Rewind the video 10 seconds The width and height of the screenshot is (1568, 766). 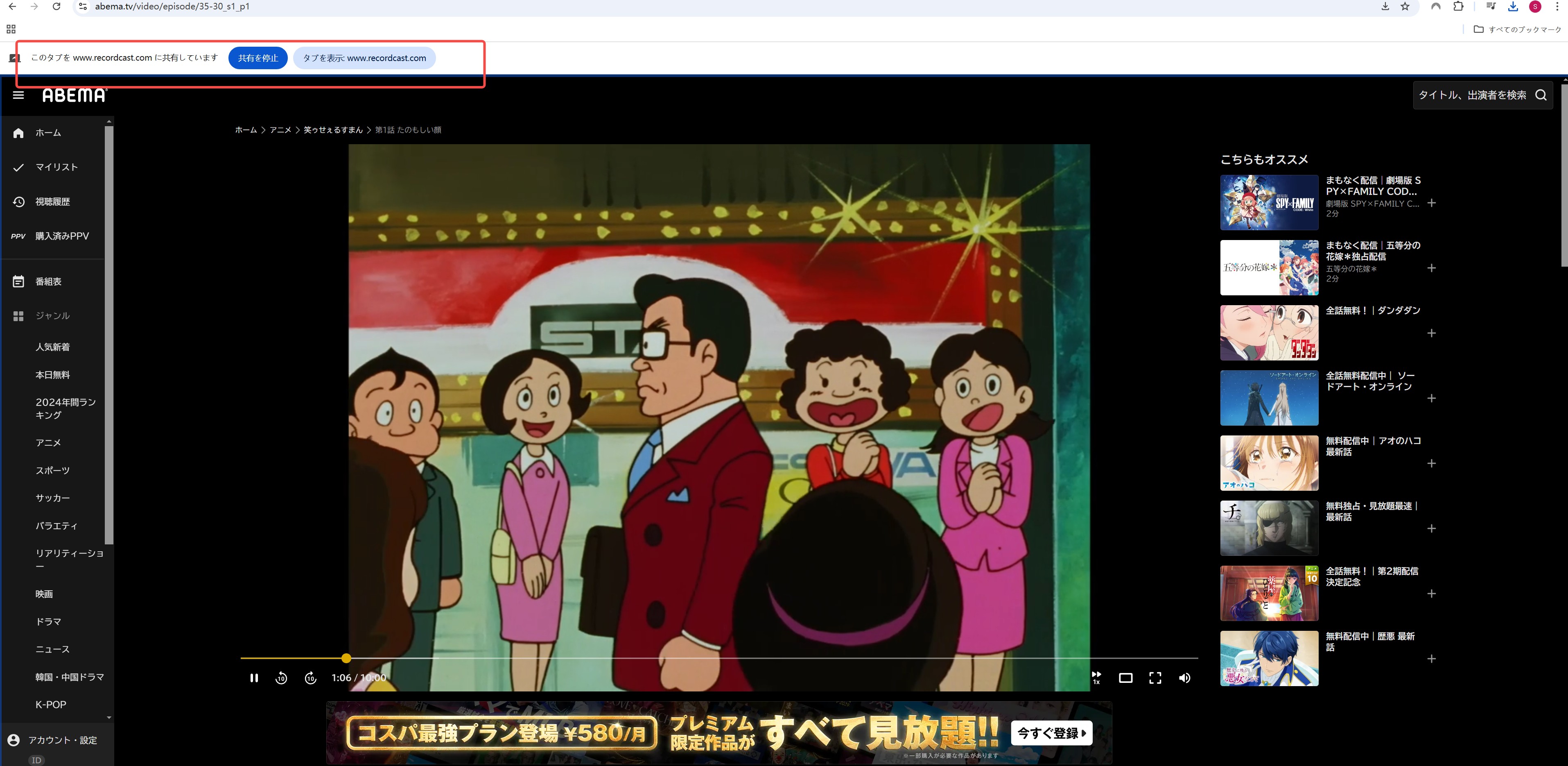point(281,678)
